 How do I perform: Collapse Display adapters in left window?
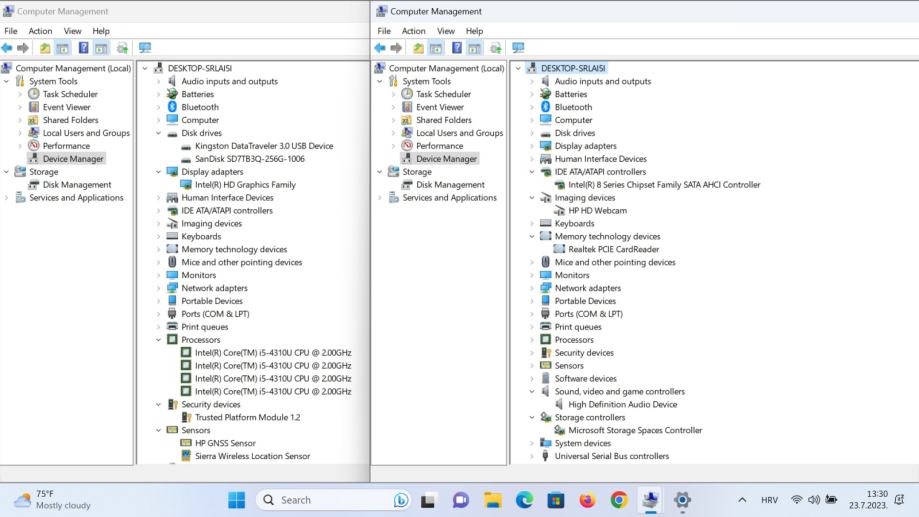click(x=158, y=172)
